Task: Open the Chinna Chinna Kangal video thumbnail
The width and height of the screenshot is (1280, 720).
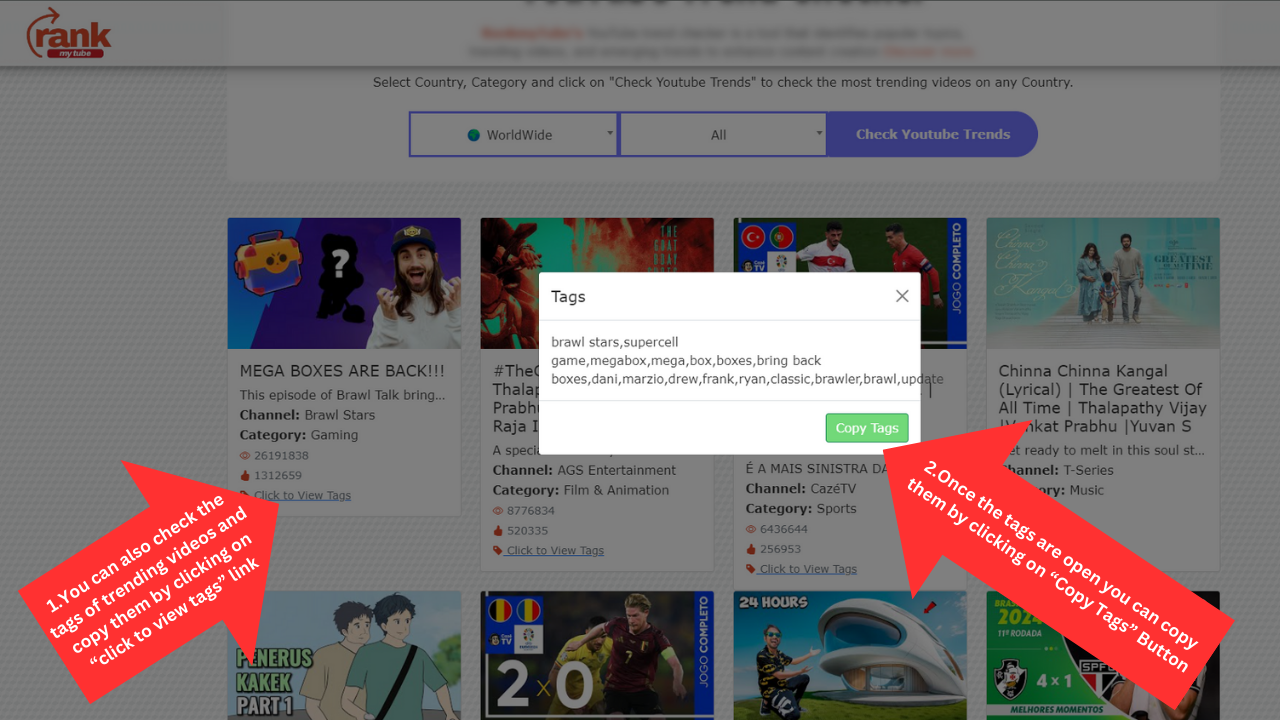Action: click(1103, 283)
